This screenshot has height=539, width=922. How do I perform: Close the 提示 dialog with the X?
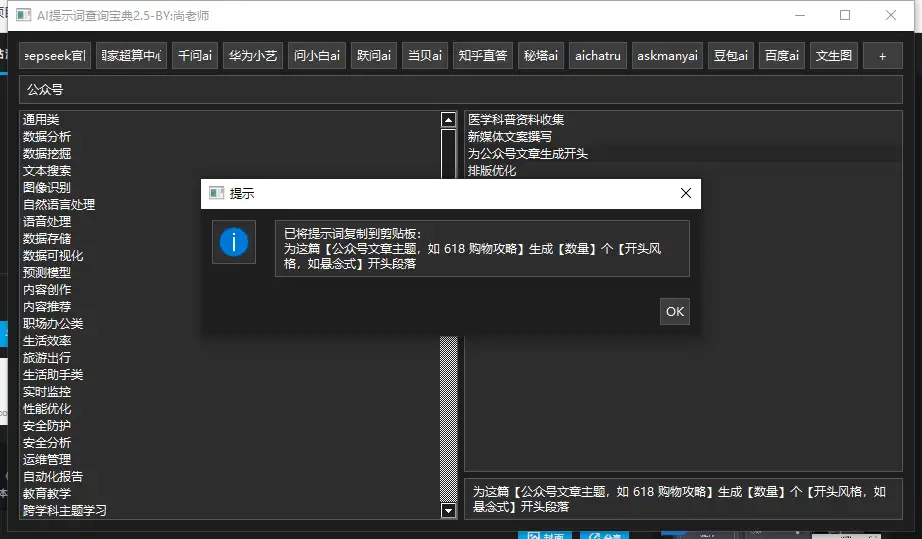[685, 193]
